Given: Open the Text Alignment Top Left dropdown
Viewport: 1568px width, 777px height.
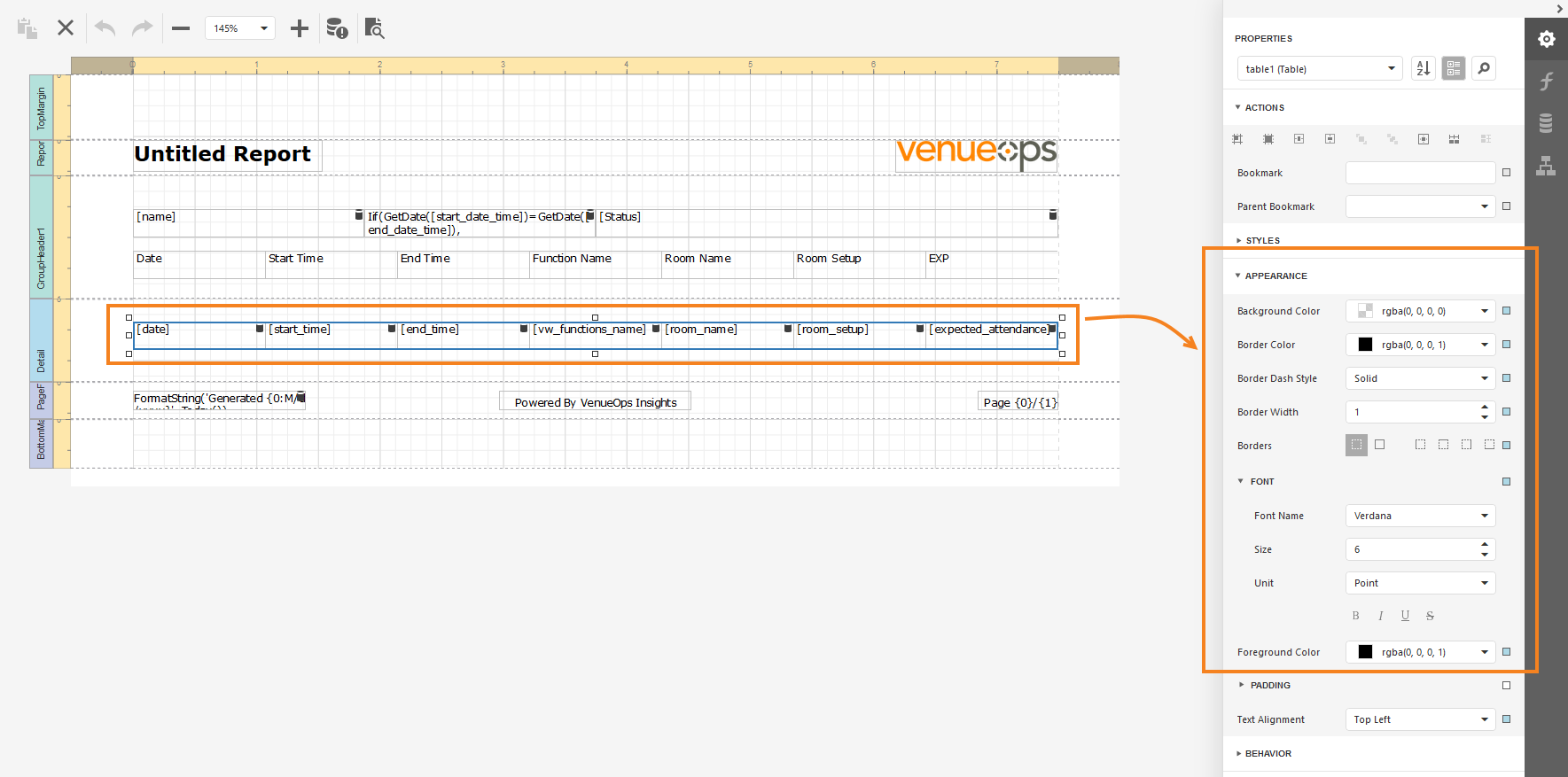Looking at the screenshot, I should pos(1421,719).
